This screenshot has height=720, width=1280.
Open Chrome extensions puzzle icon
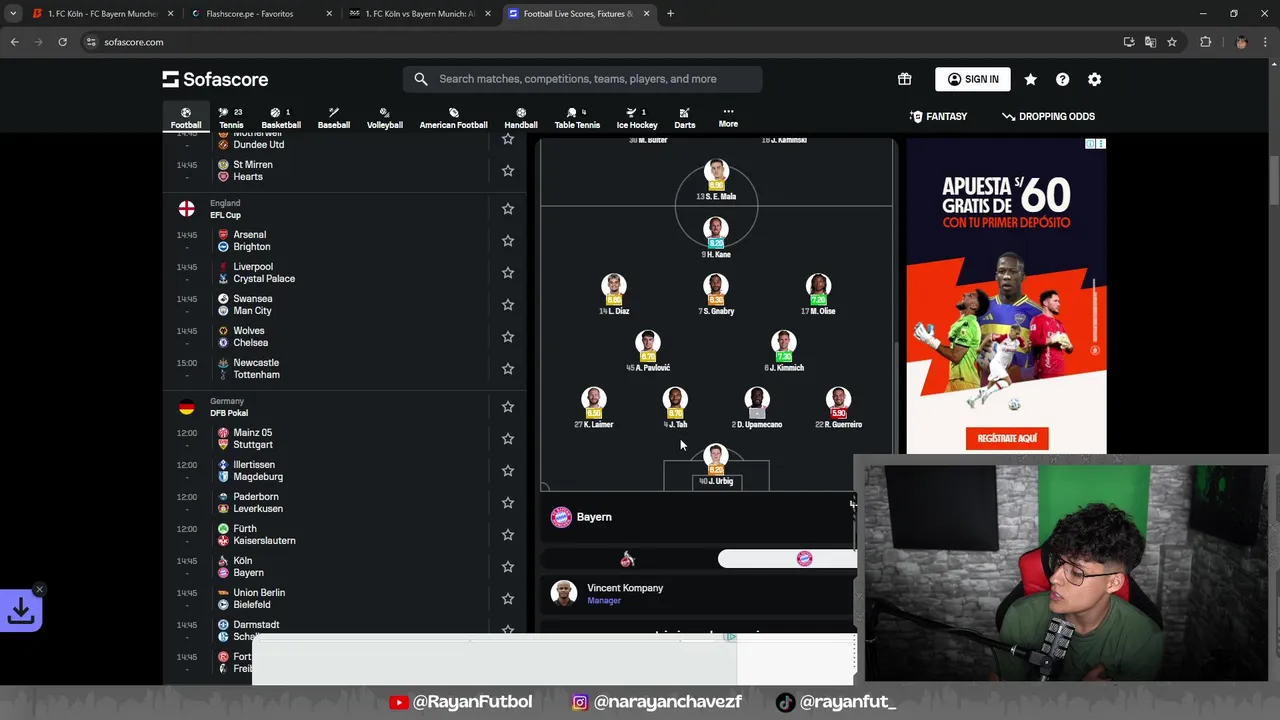[x=1205, y=42]
